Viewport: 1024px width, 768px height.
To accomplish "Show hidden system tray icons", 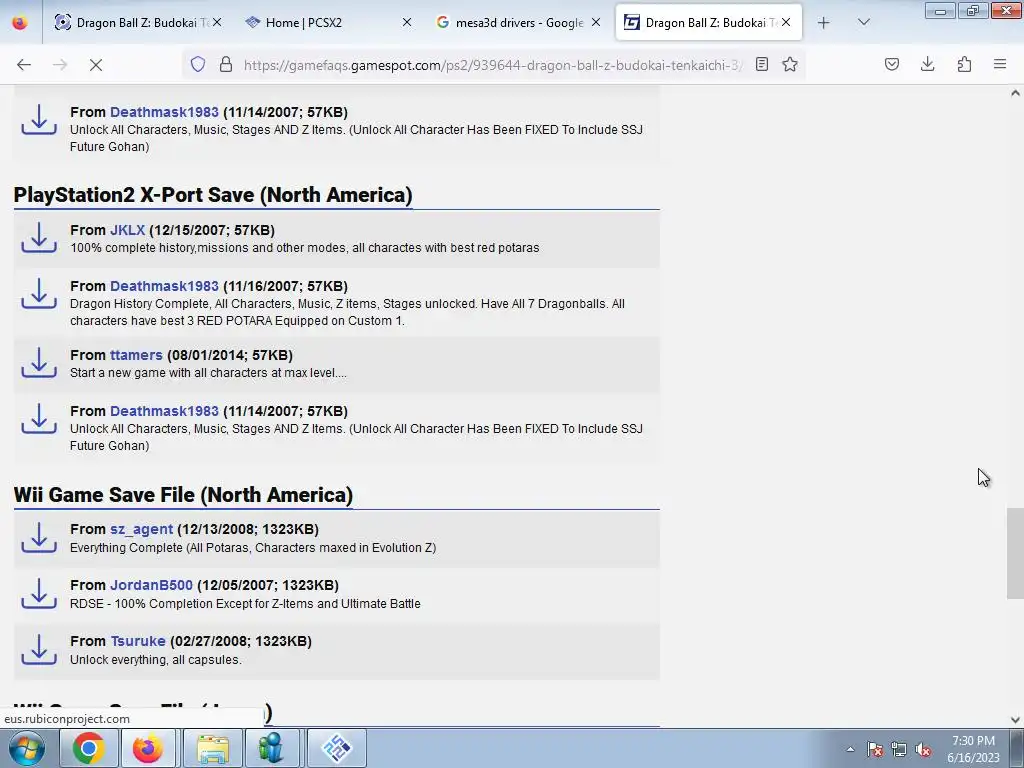I will (850, 749).
